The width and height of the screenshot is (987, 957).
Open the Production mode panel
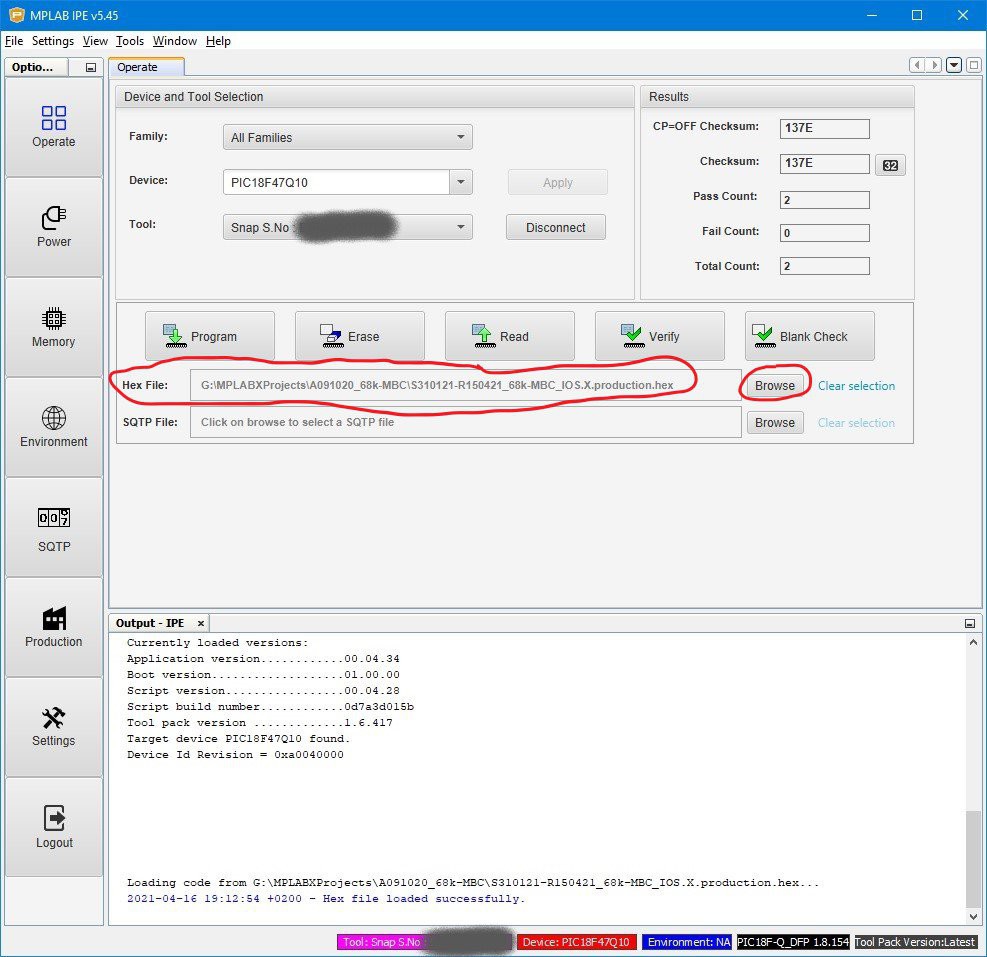[54, 628]
